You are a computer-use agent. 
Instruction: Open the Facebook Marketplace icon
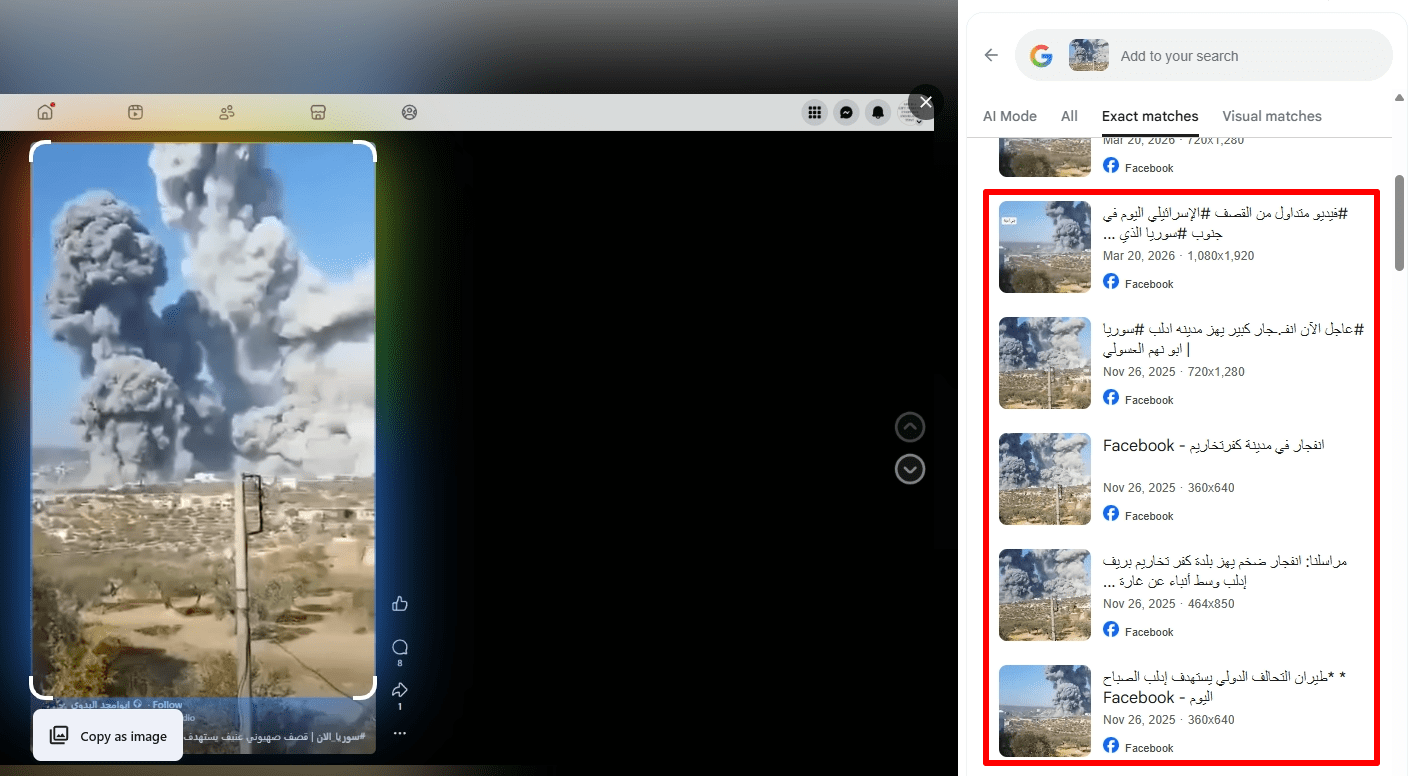pyautogui.click(x=318, y=112)
